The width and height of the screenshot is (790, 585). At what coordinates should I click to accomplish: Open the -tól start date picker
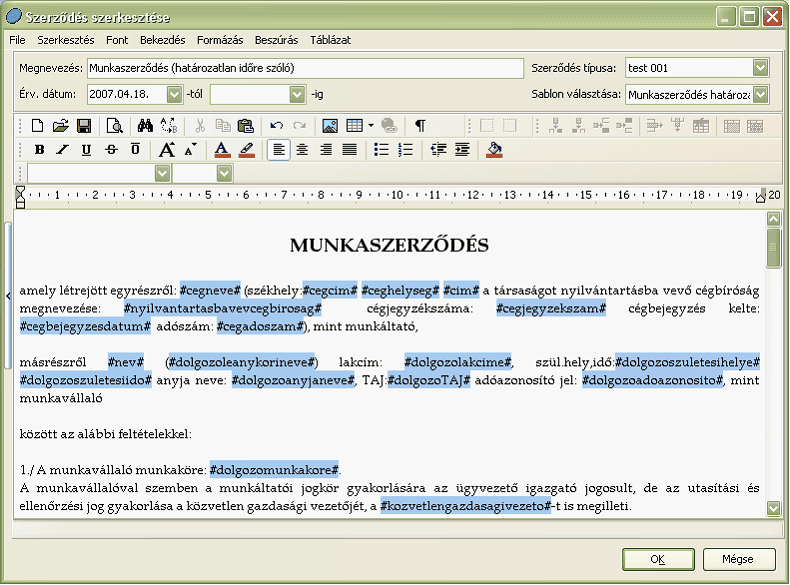point(174,94)
